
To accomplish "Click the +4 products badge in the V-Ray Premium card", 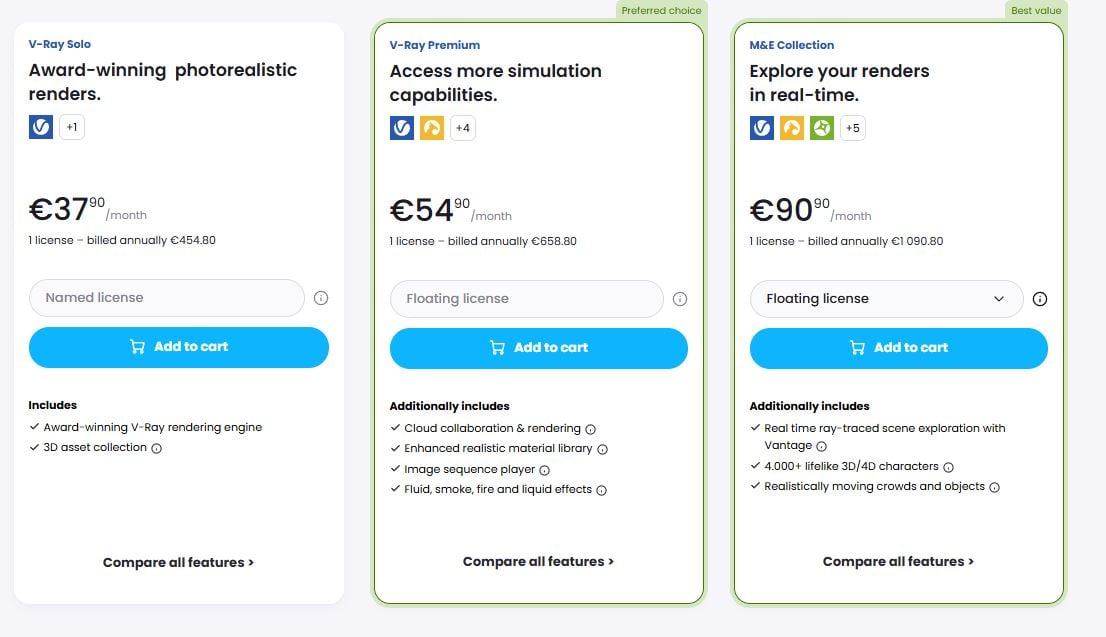I will 462,128.
